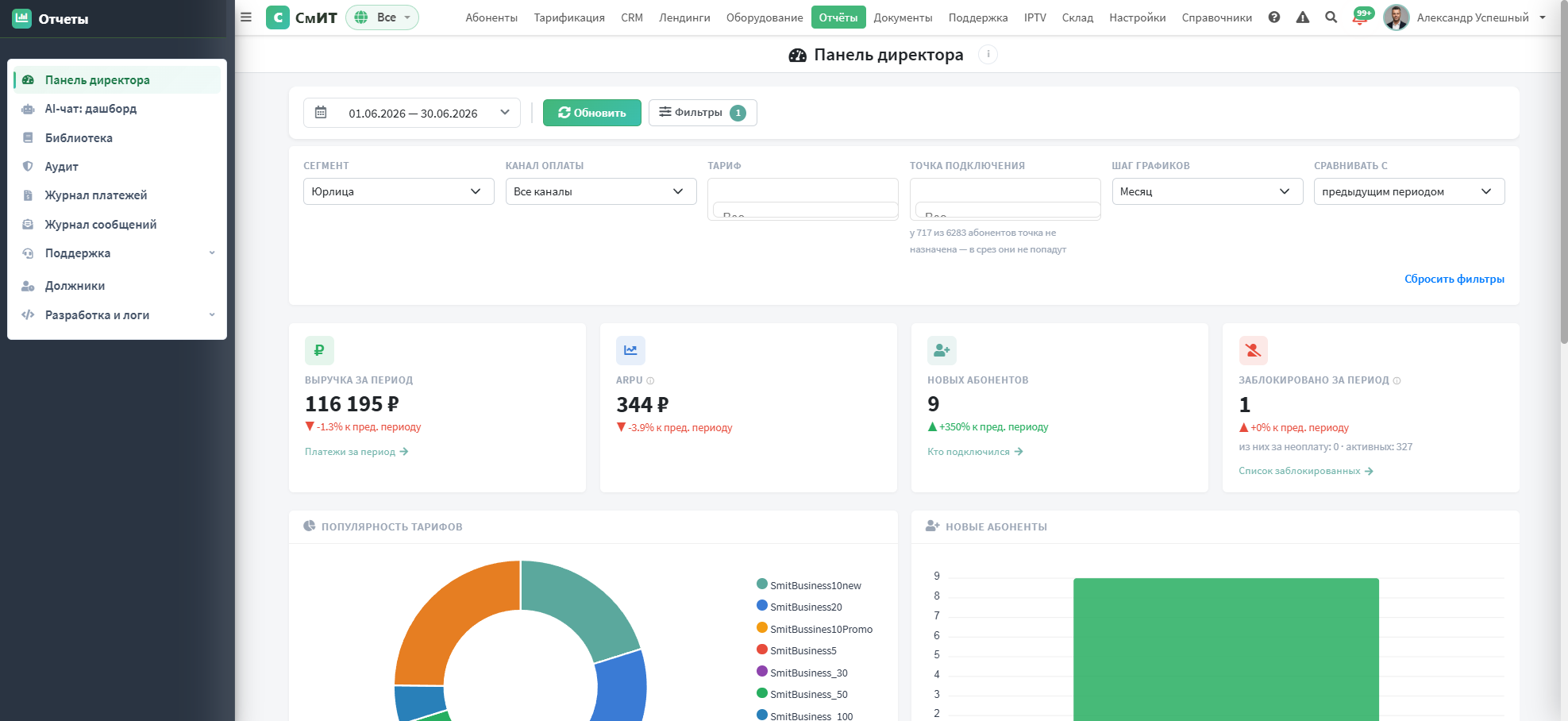The height and width of the screenshot is (721, 1568).
Task: Click the warning triangle icon
Action: (1303, 17)
